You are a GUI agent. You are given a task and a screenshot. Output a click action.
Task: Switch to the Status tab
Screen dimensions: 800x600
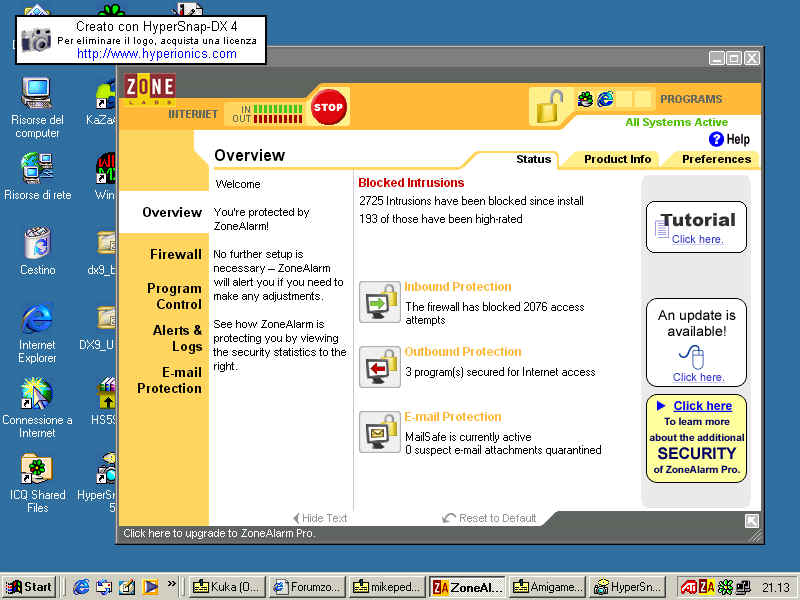coord(533,159)
